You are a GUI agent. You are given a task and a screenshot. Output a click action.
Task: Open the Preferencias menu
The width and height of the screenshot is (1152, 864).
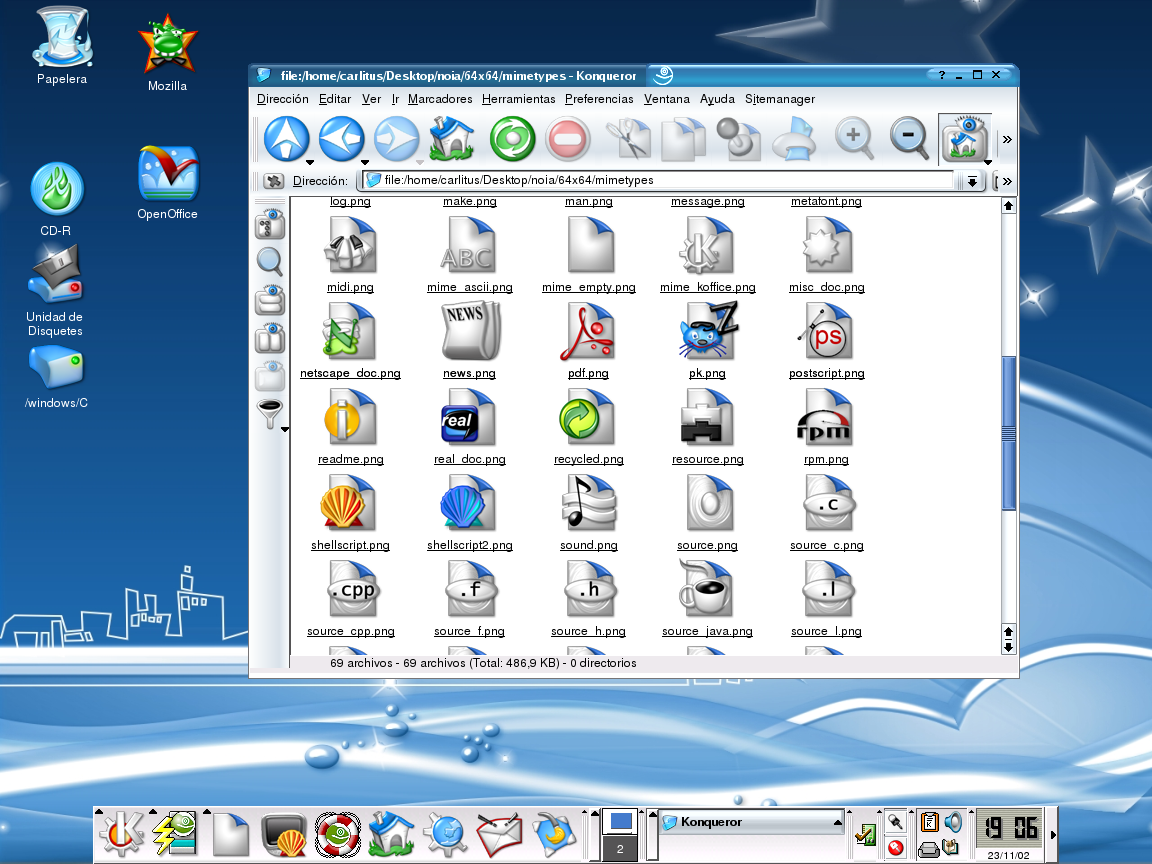point(599,98)
